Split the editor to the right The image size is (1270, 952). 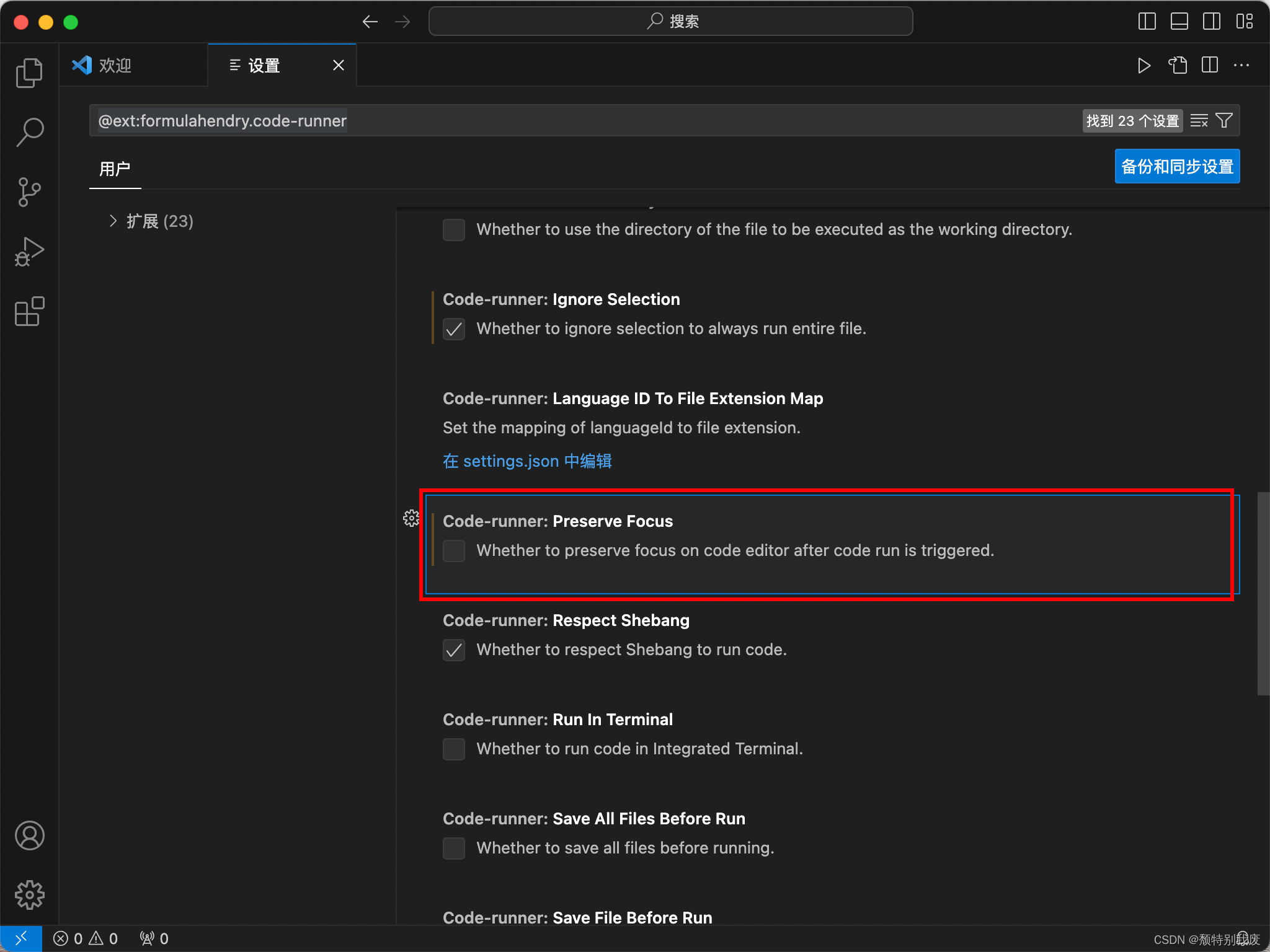coord(1210,65)
